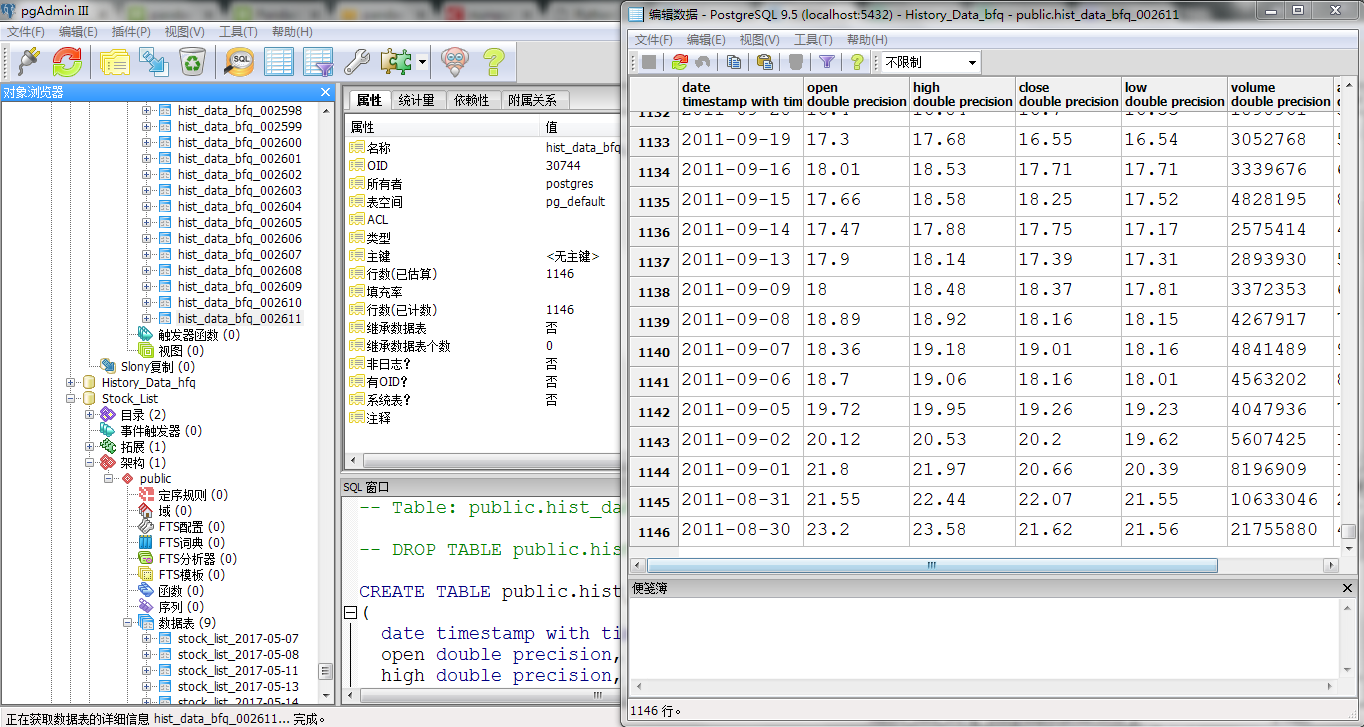Select the FTS词典 (0) tree node

click(191, 542)
